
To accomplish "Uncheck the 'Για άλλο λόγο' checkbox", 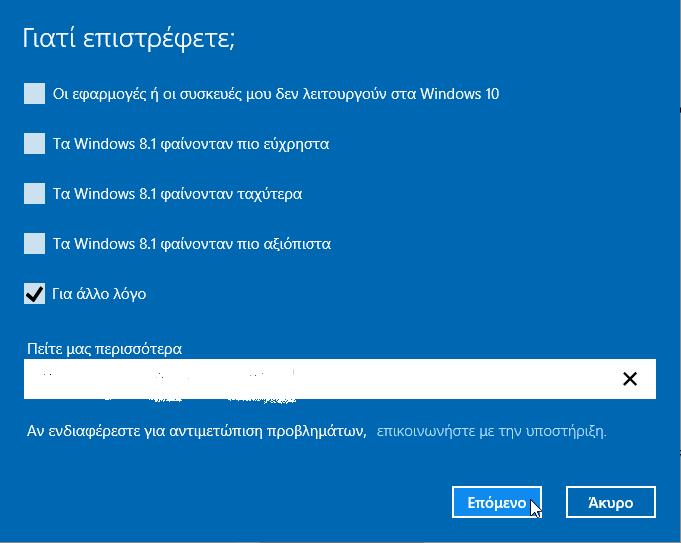I will point(35,293).
